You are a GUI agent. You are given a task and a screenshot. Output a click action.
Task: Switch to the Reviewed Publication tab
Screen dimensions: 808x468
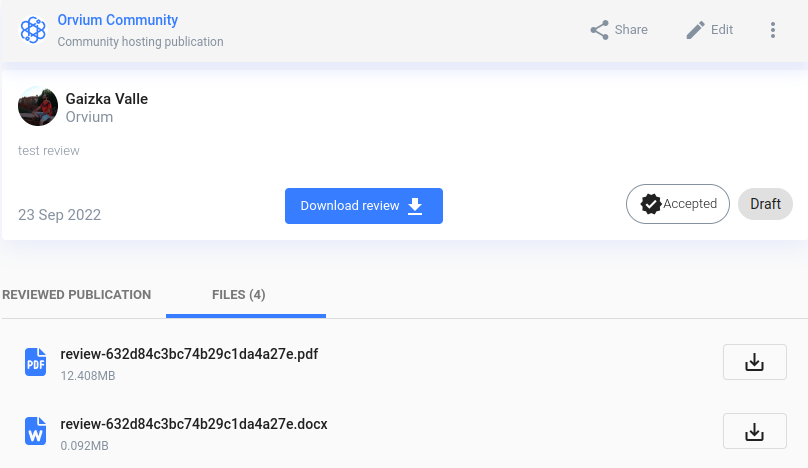77,295
